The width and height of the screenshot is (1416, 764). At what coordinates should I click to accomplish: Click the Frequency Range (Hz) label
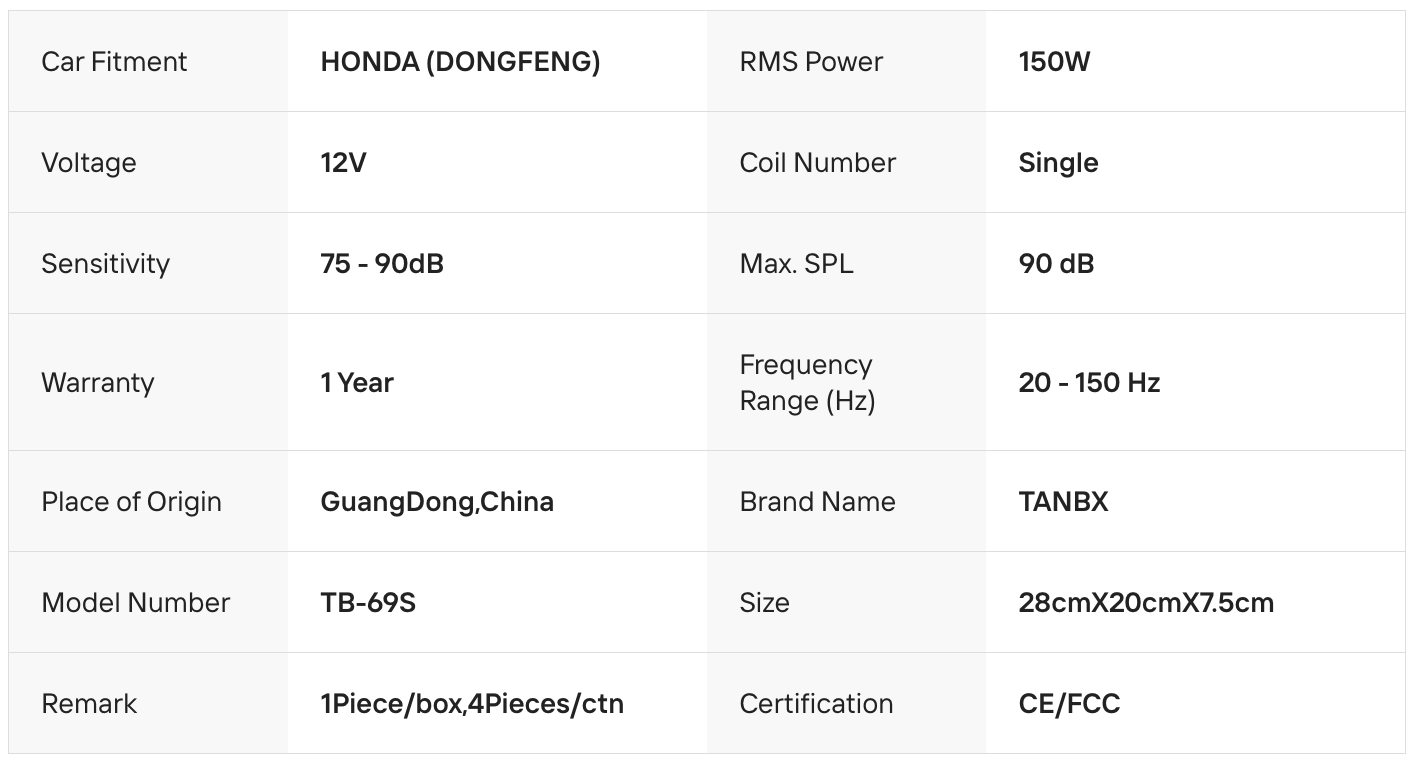click(x=806, y=383)
